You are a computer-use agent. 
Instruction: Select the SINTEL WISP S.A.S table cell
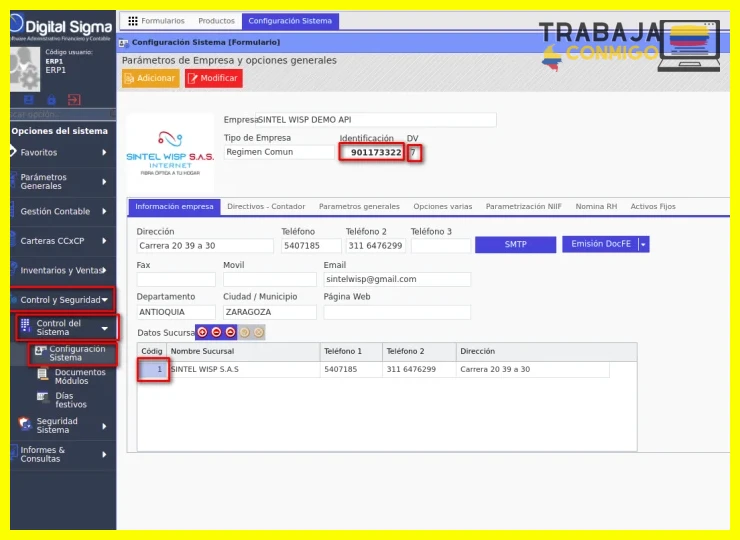pos(243,369)
